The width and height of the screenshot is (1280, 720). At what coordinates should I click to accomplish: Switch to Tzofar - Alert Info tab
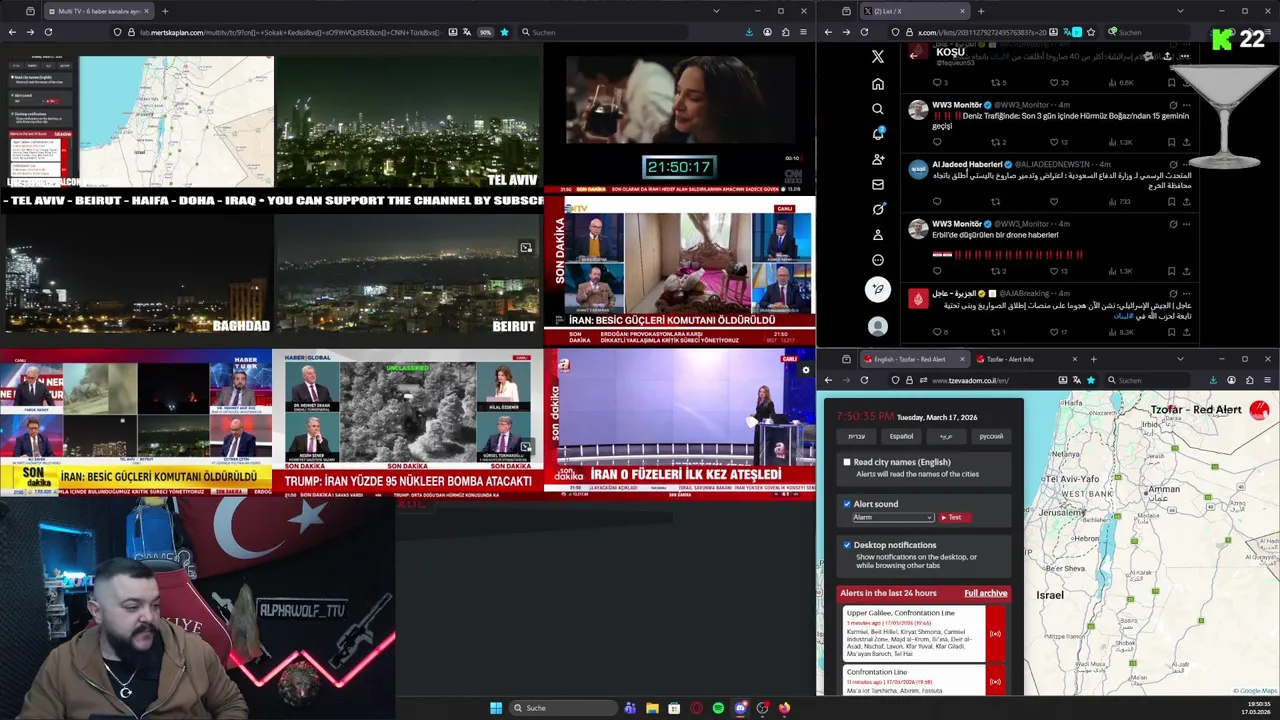(x=1028, y=359)
